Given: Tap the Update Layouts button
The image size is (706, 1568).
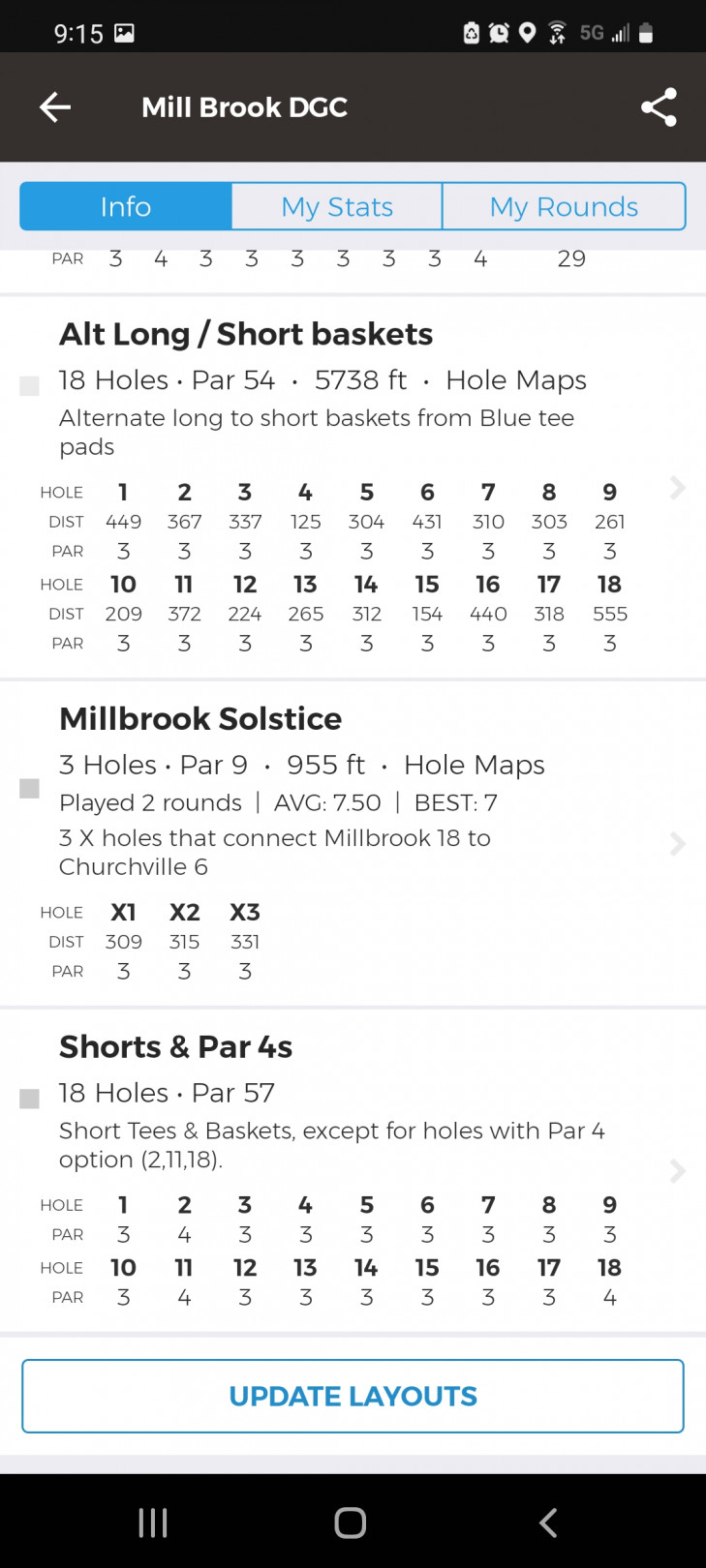Looking at the screenshot, I should pyautogui.click(x=353, y=1396).
